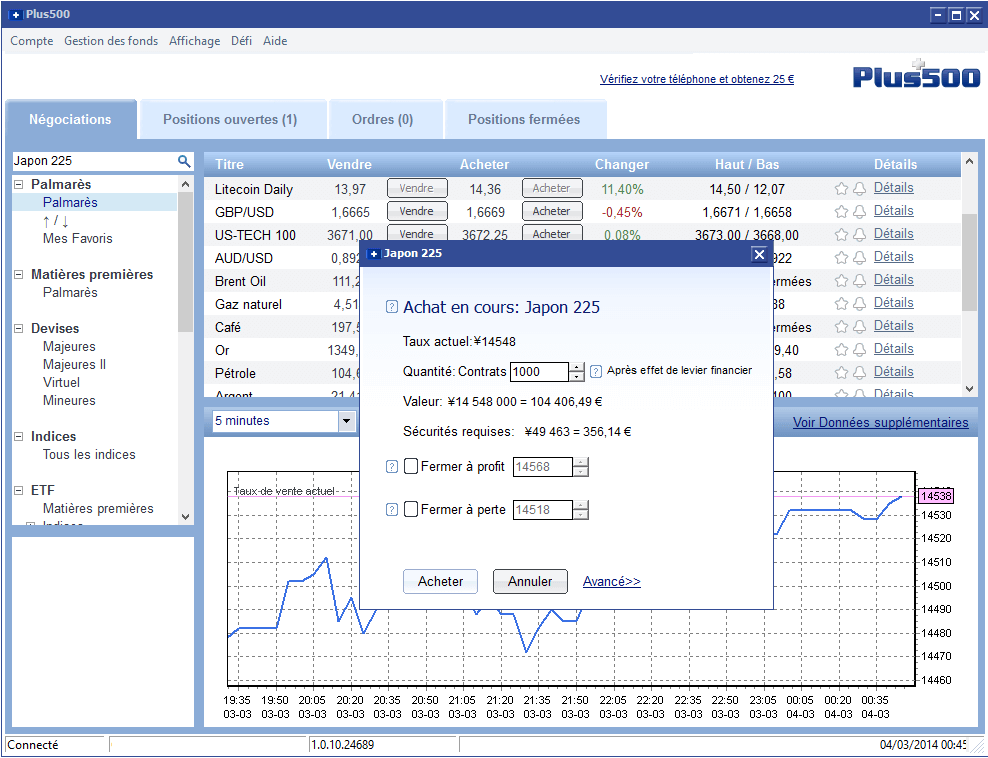Set alert bell for Brent Oil
The image size is (988, 758).
859,280
